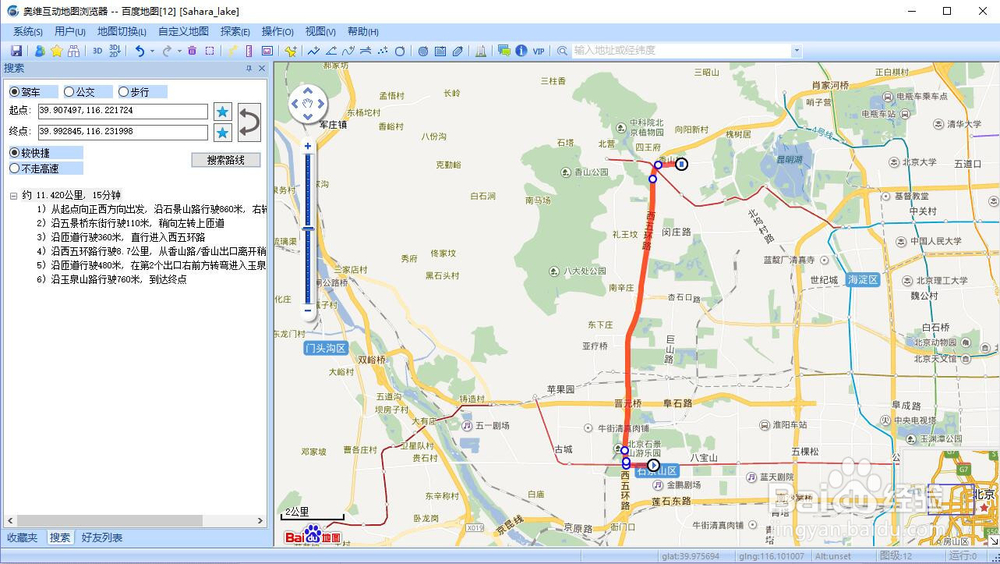The width and height of the screenshot is (1000, 564).
Task: Select route step 4 沿西五环路行驶8.7公里
Action: [x=151, y=251]
